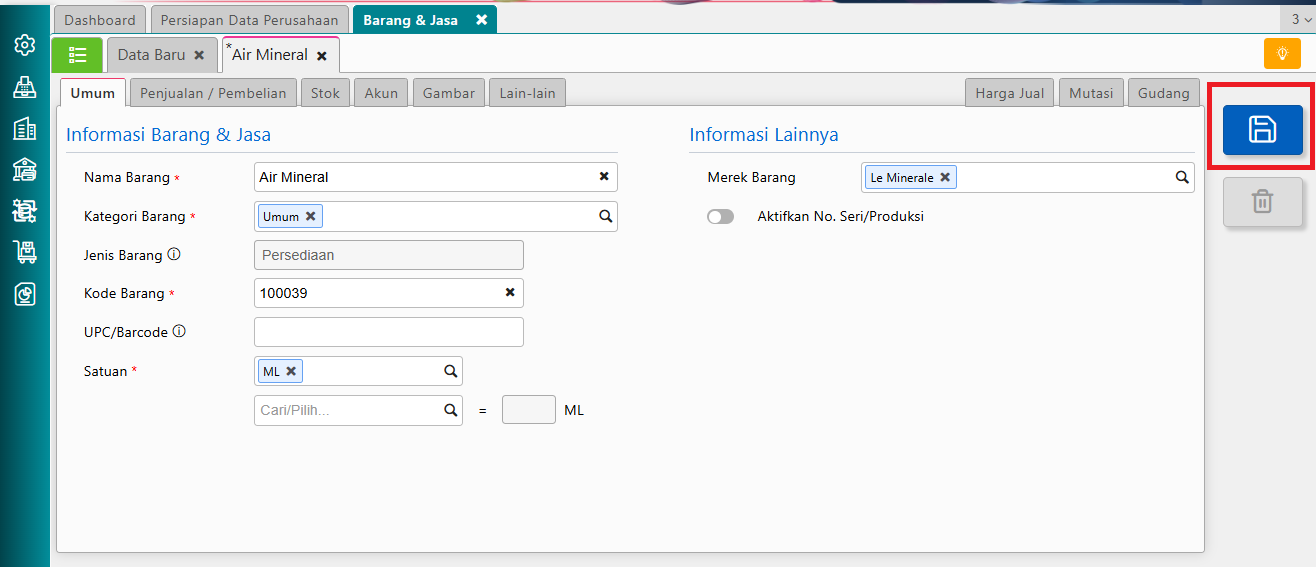Click the unit conversion quantity box

pos(529,410)
